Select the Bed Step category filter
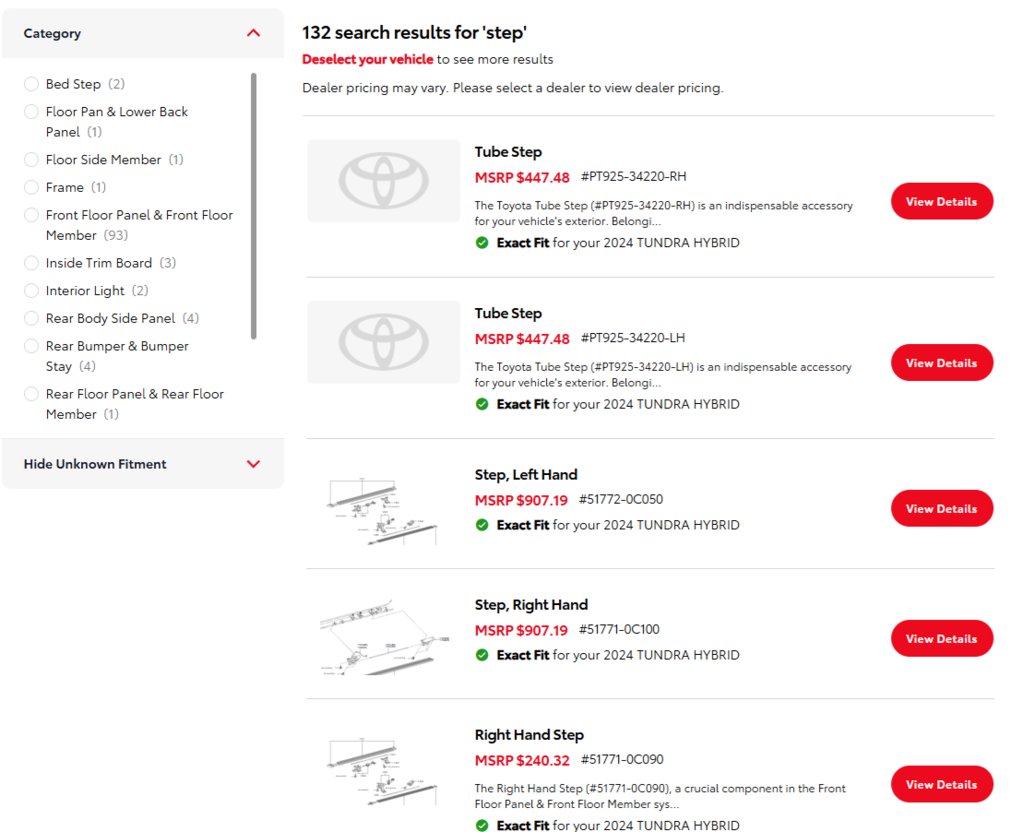The height and width of the screenshot is (832, 1023). click(x=32, y=84)
